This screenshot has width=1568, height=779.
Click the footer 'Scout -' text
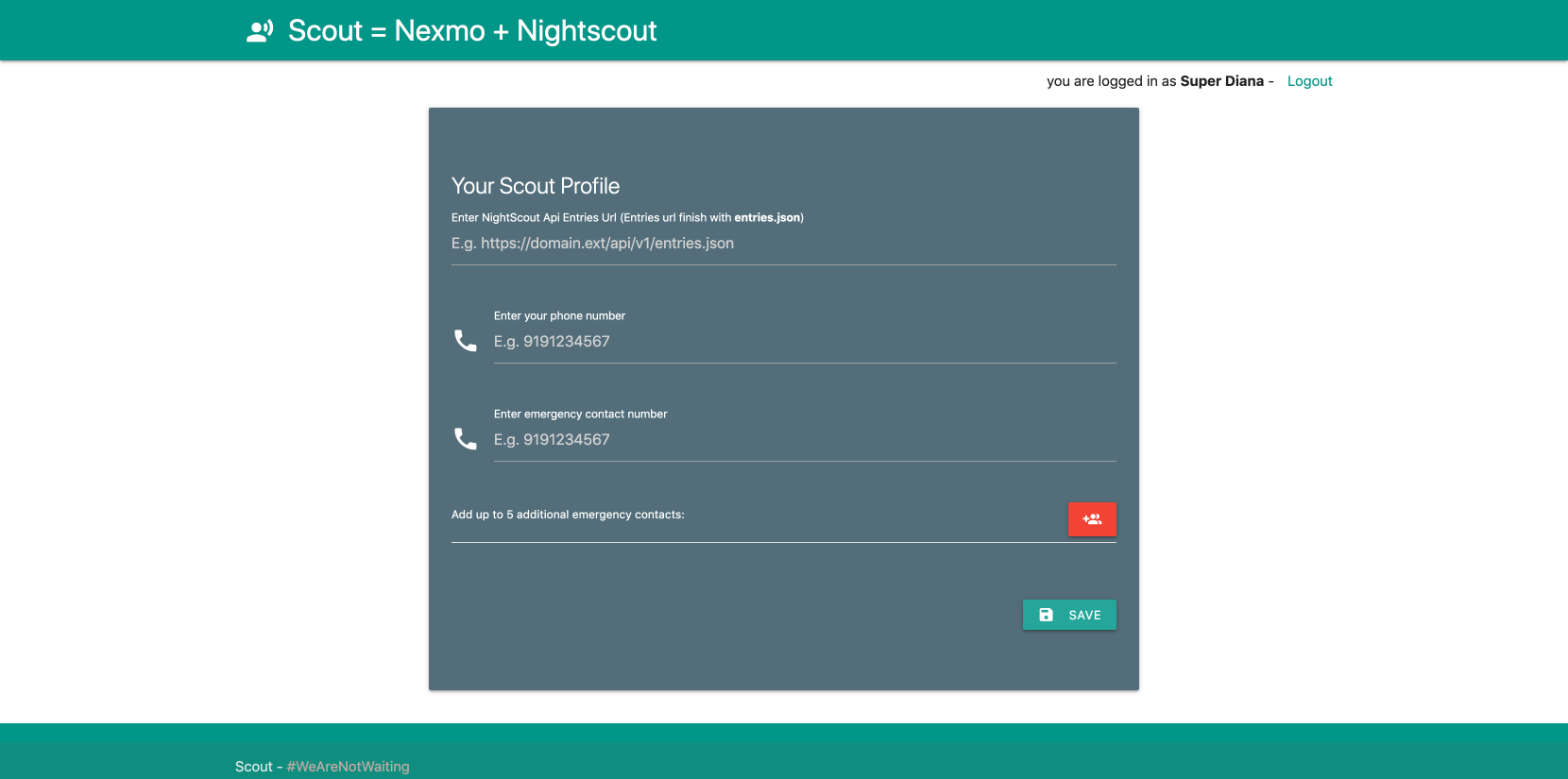[x=259, y=767]
